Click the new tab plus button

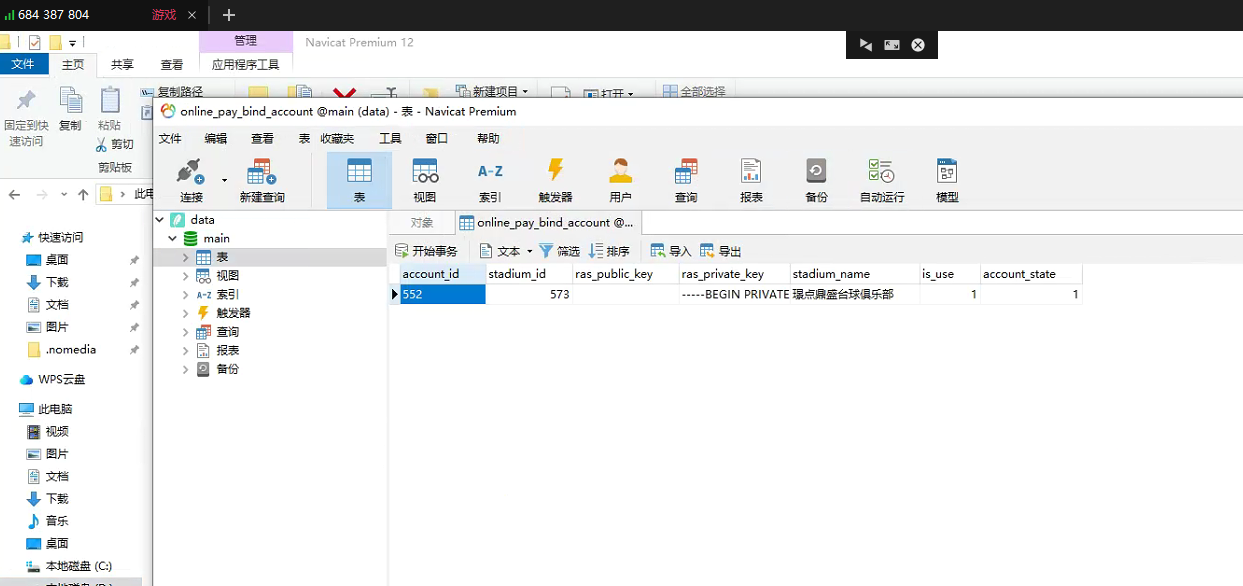[229, 15]
